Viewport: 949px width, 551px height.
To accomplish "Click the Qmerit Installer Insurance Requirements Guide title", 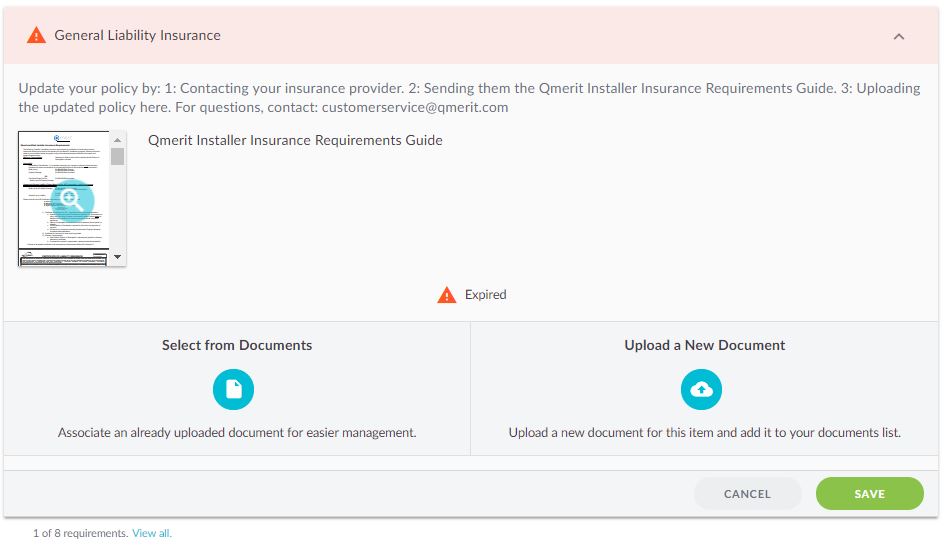I will [x=295, y=140].
